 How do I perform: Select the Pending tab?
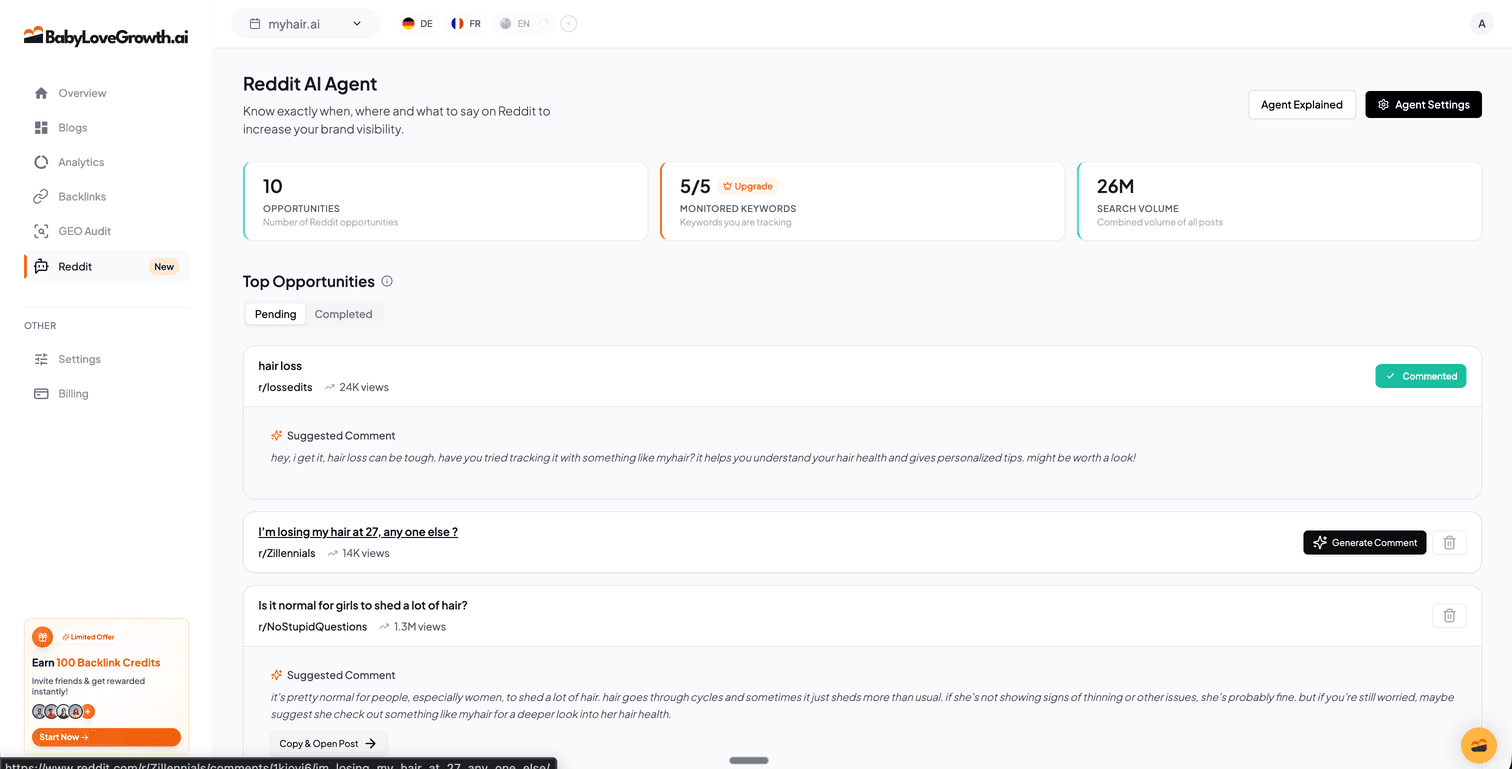click(x=275, y=313)
